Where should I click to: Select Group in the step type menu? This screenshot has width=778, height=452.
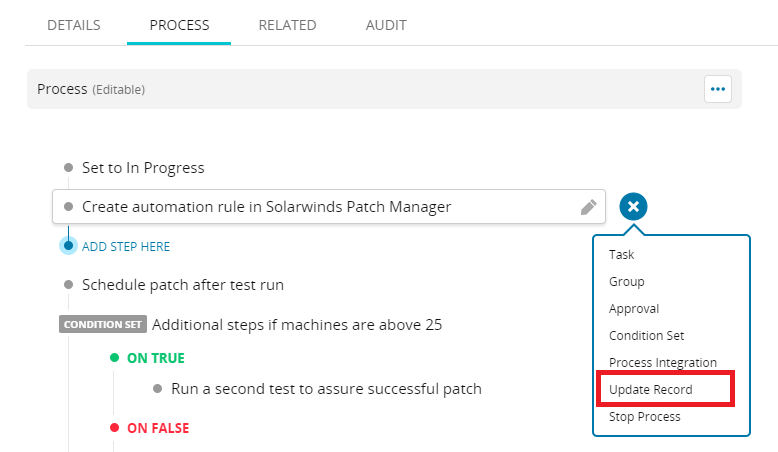coord(627,282)
